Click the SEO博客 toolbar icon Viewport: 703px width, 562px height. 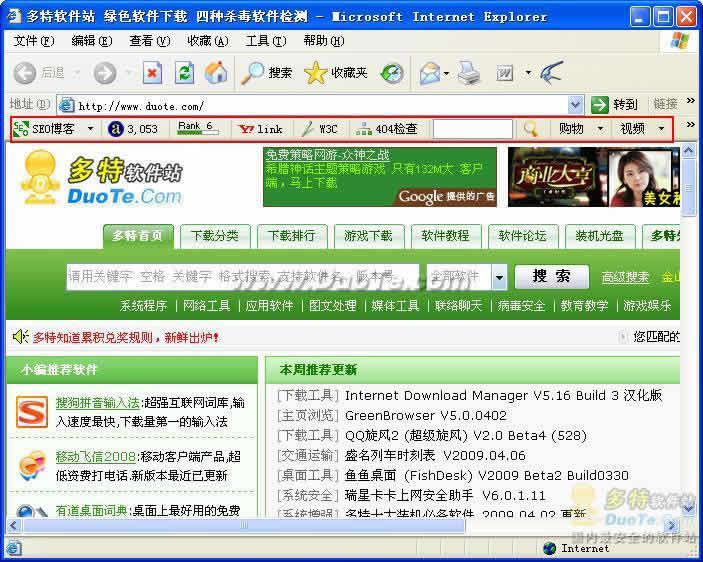[x=21, y=129]
